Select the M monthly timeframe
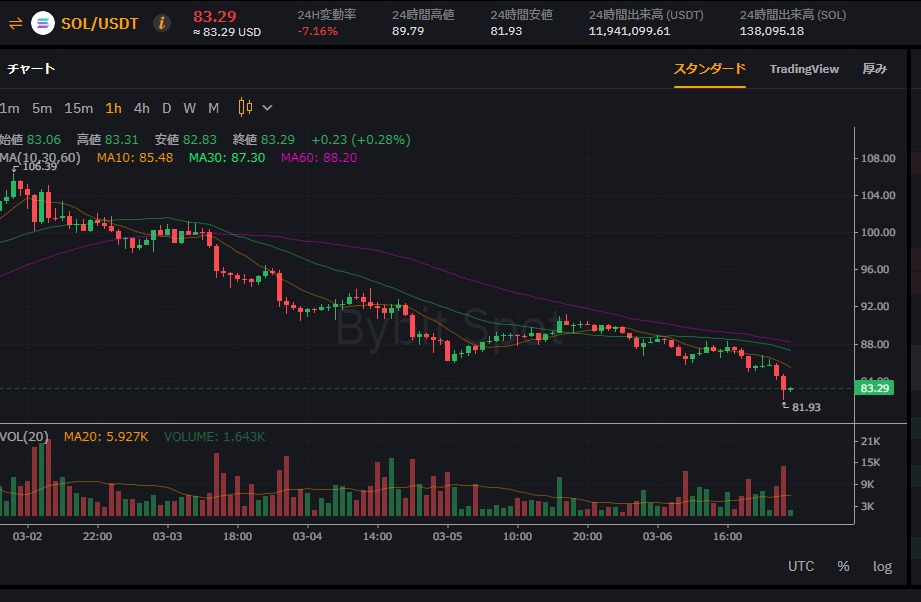Screen dimensions: 921x602 pos(214,108)
